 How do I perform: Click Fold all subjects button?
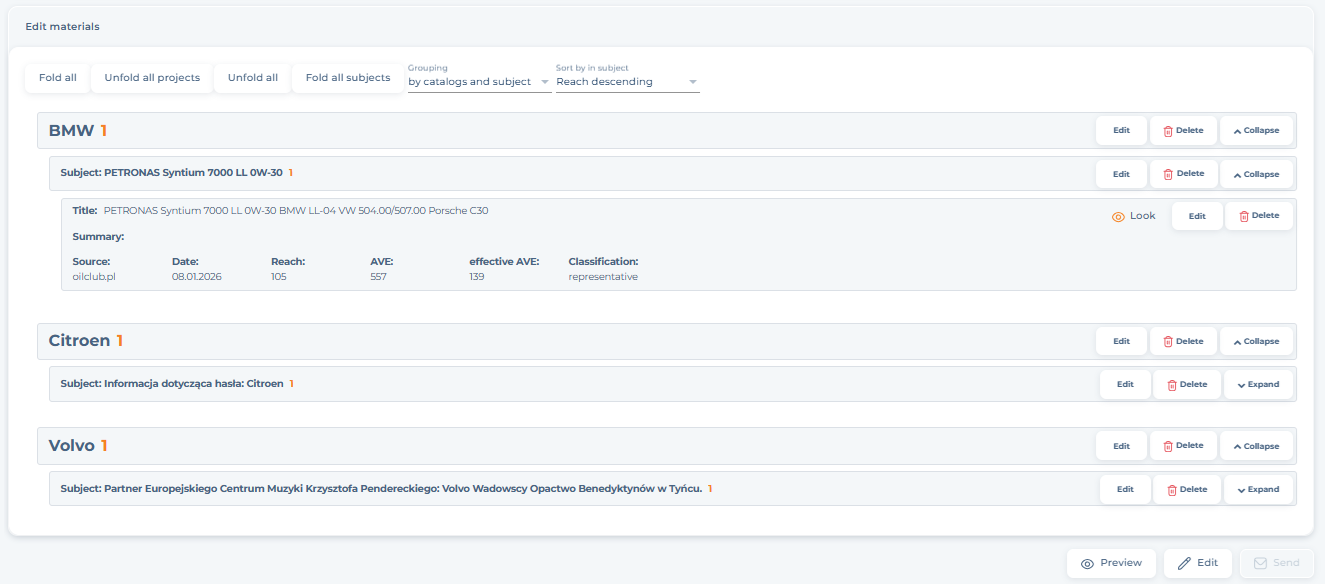[x=348, y=78]
